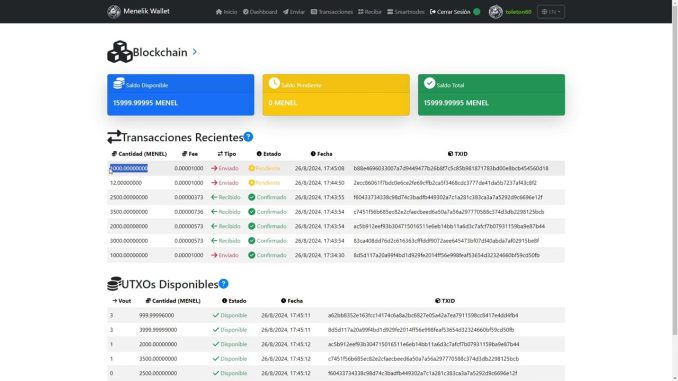Click checkmark icon on Saldo Total card
This screenshot has width=678, height=381.
(429, 83)
